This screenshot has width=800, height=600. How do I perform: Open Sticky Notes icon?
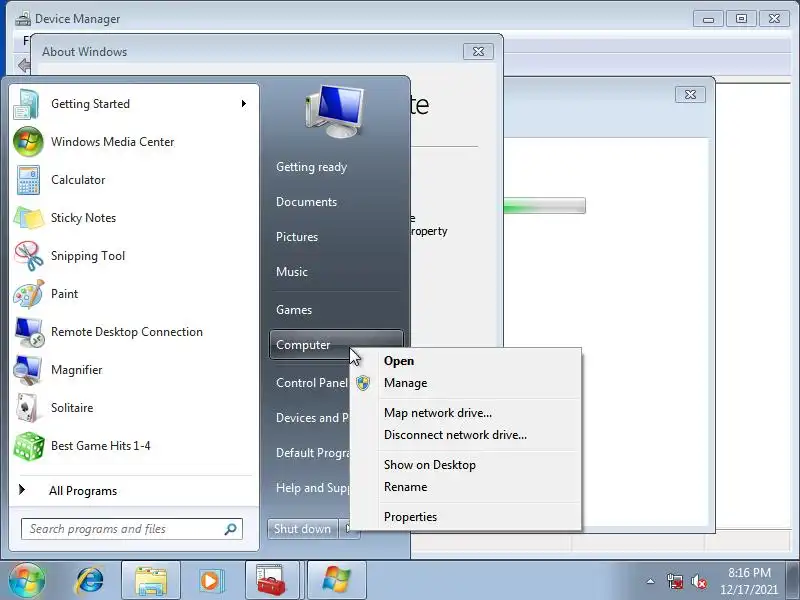point(28,218)
